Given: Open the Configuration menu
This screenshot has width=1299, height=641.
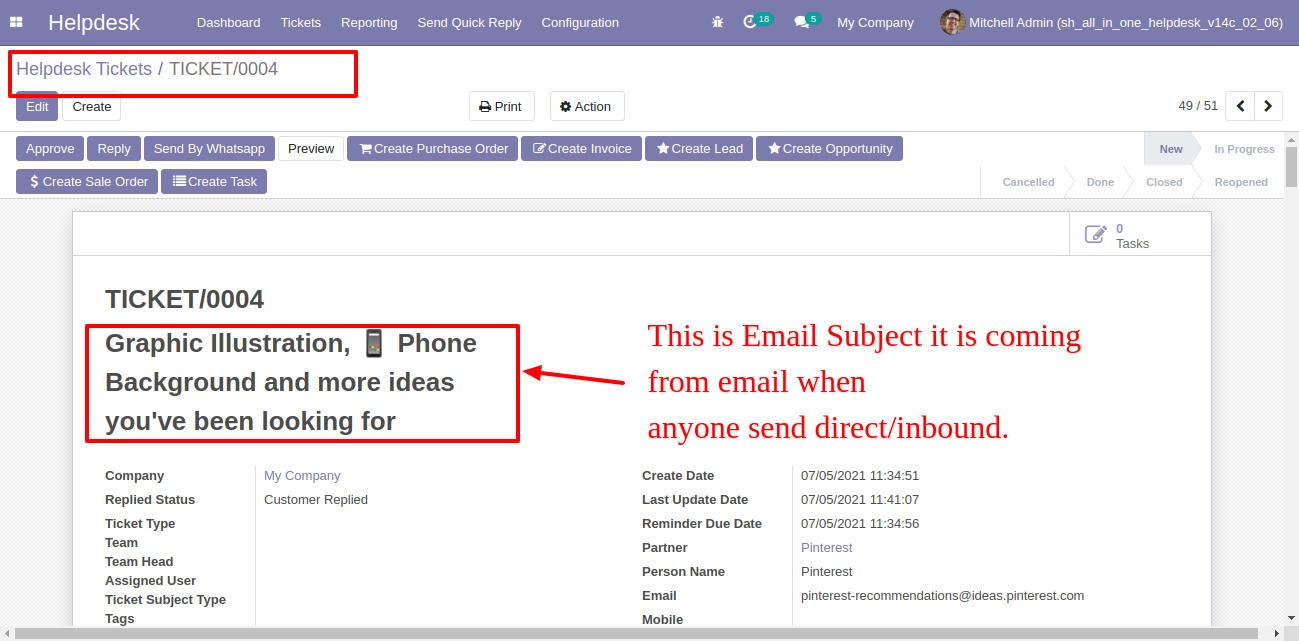Looking at the screenshot, I should click(x=580, y=22).
